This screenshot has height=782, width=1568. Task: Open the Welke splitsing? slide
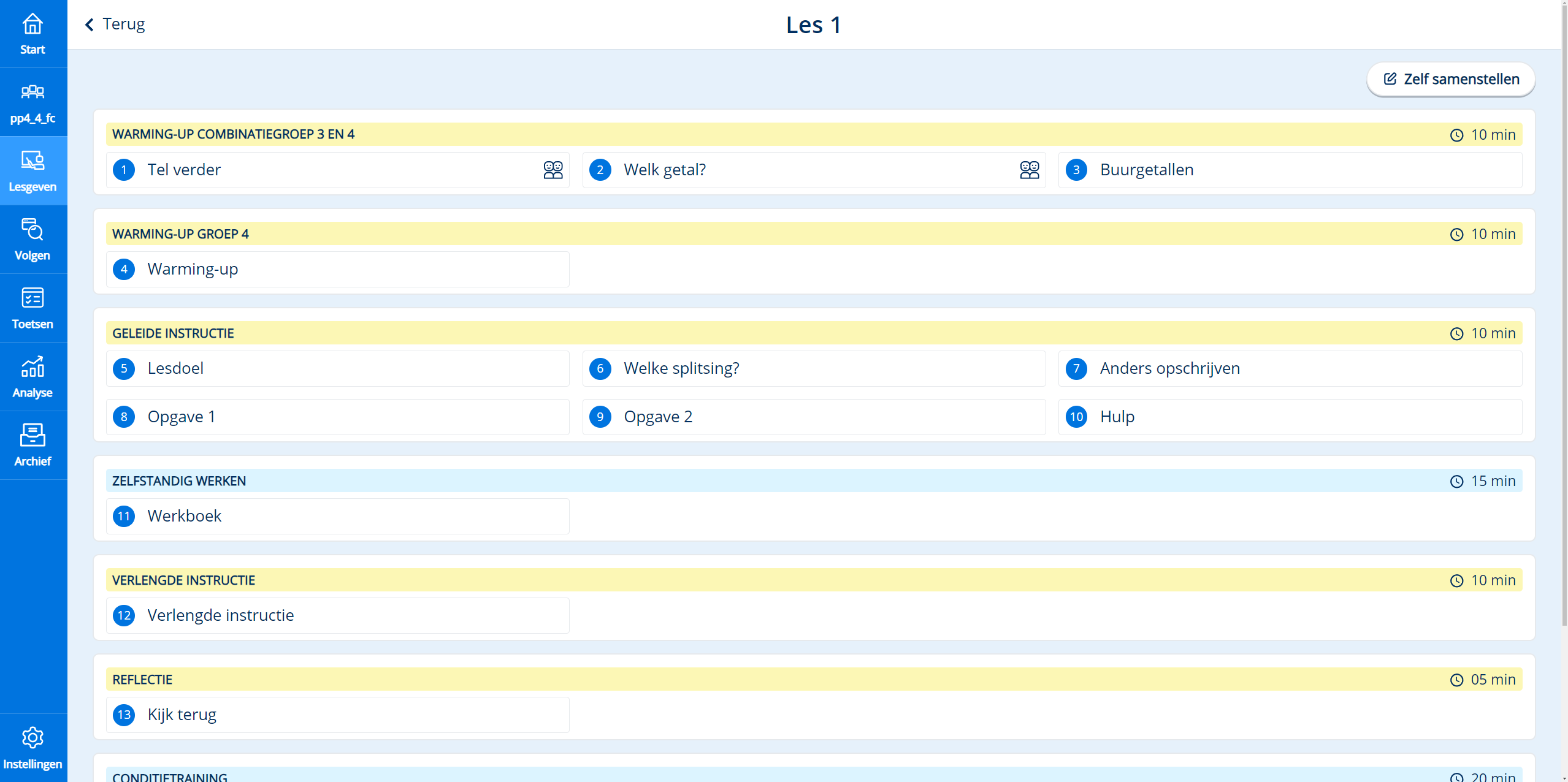coord(814,368)
